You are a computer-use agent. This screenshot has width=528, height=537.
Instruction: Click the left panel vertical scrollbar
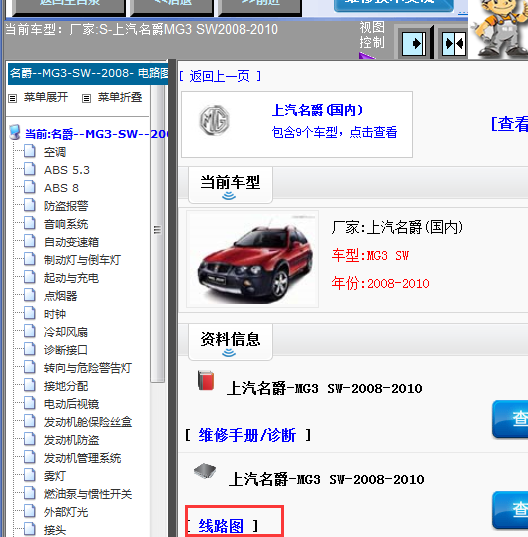[158, 234]
